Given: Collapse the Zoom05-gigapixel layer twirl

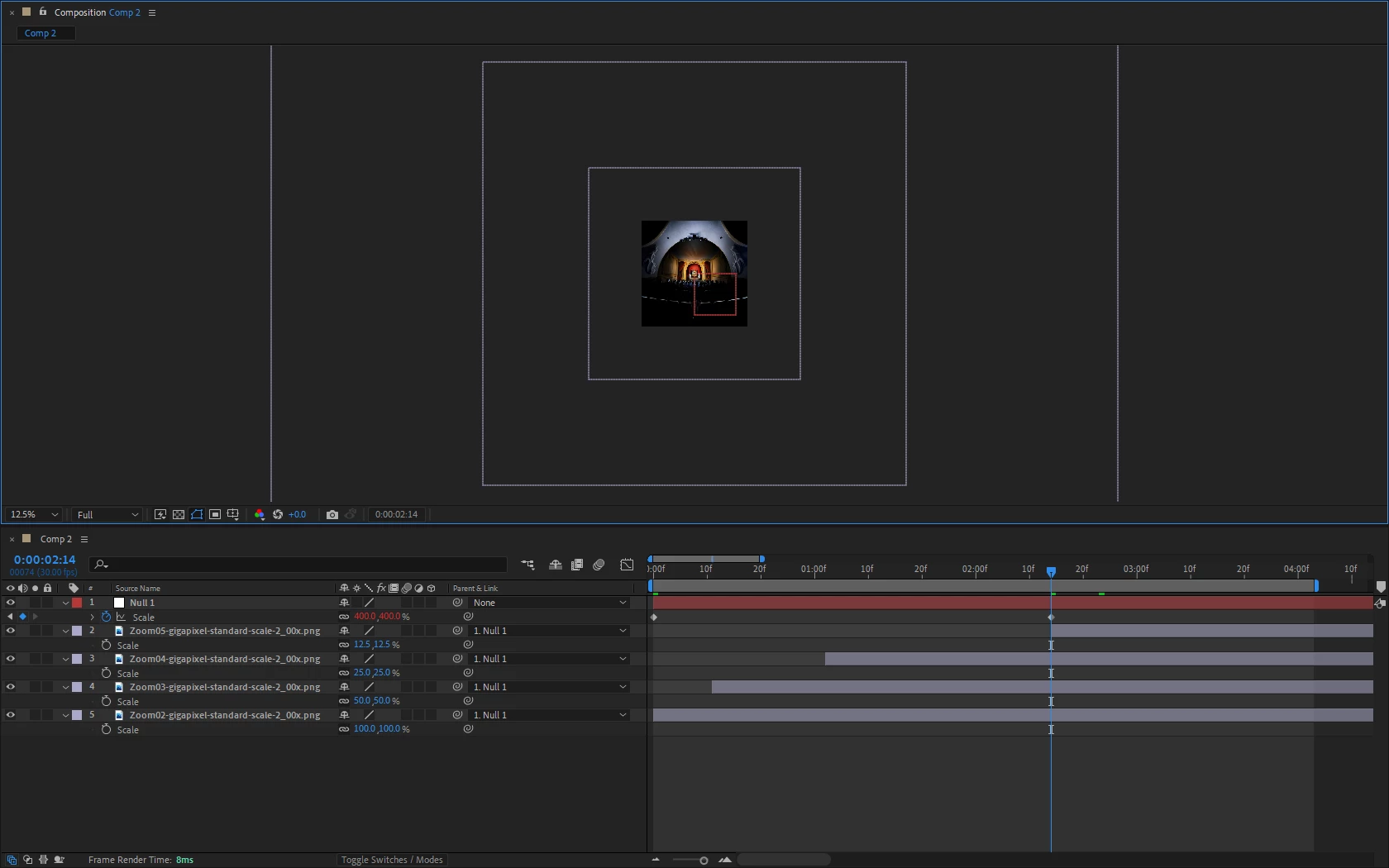Looking at the screenshot, I should (x=65, y=631).
